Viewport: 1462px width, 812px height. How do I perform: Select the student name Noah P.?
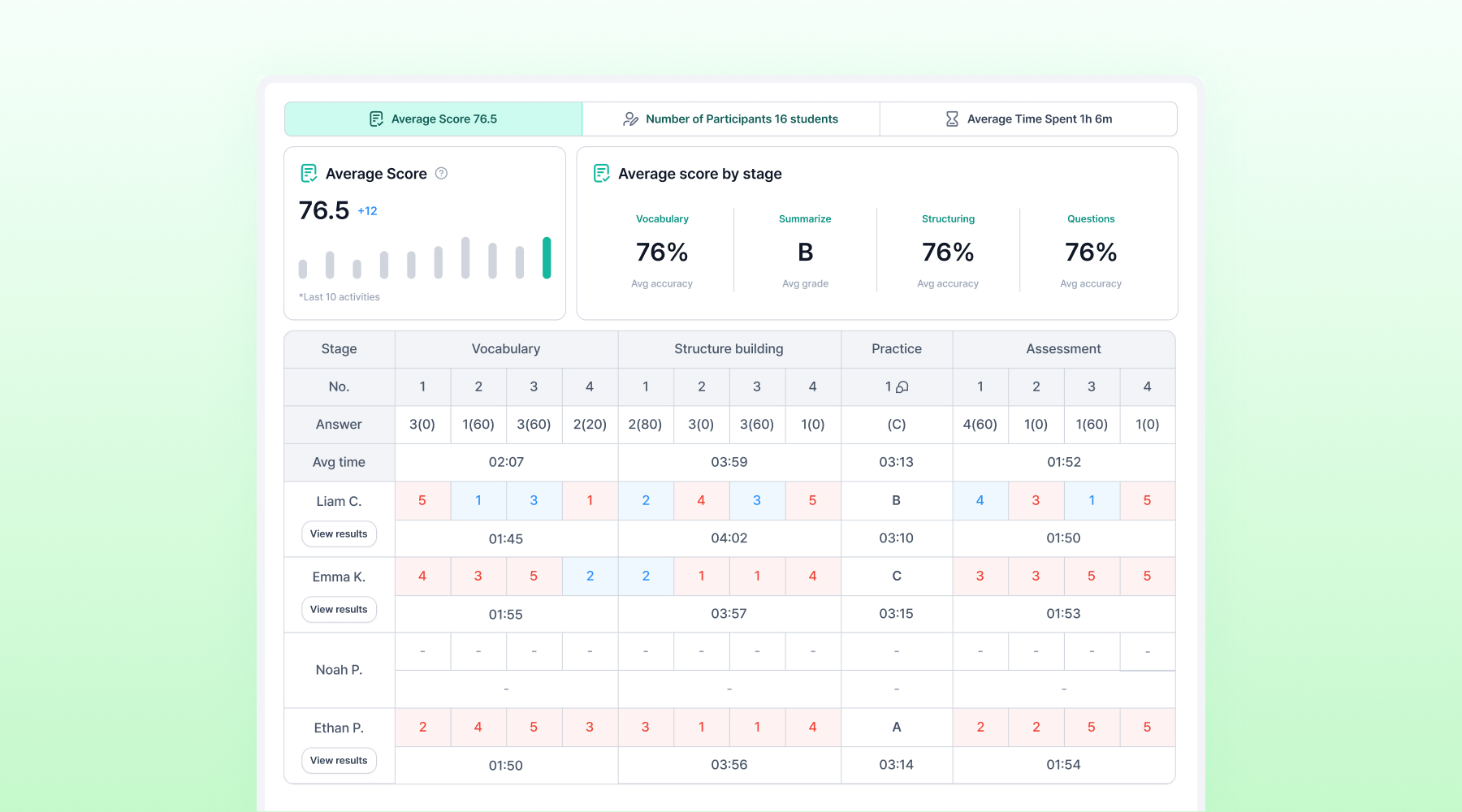click(339, 670)
